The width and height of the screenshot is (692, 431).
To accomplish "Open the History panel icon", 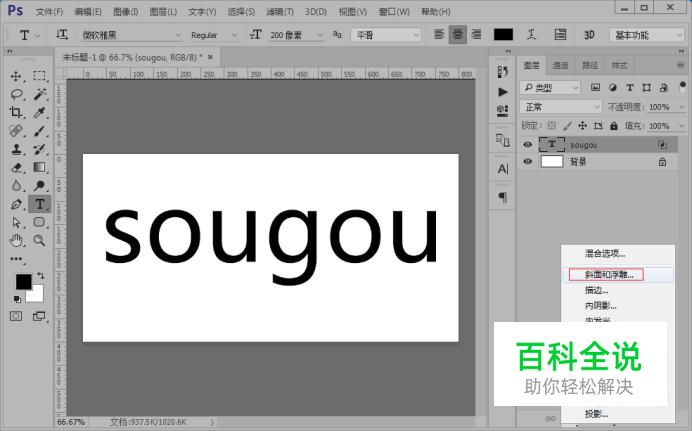I will point(502,71).
